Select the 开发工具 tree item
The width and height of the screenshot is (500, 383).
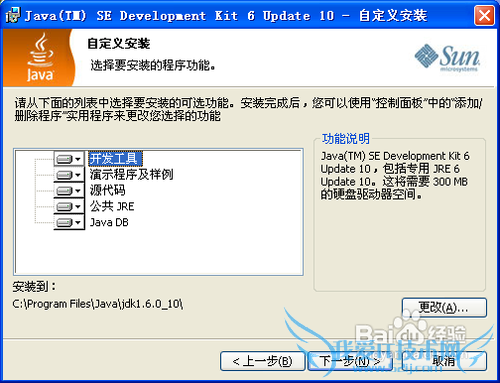point(115,159)
